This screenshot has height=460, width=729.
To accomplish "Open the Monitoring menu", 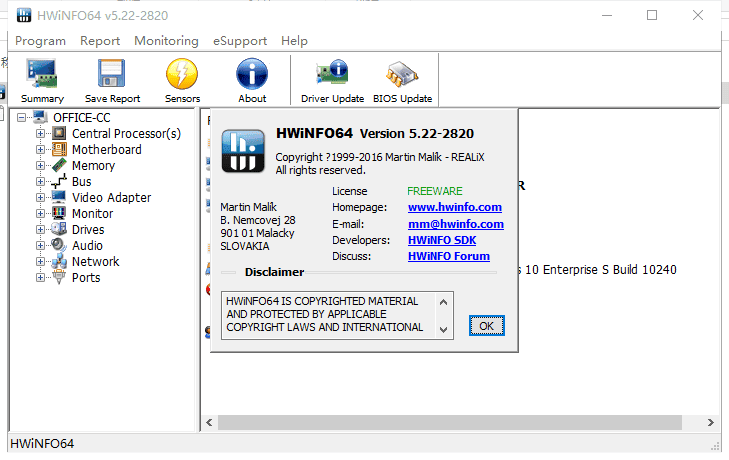I will (166, 41).
